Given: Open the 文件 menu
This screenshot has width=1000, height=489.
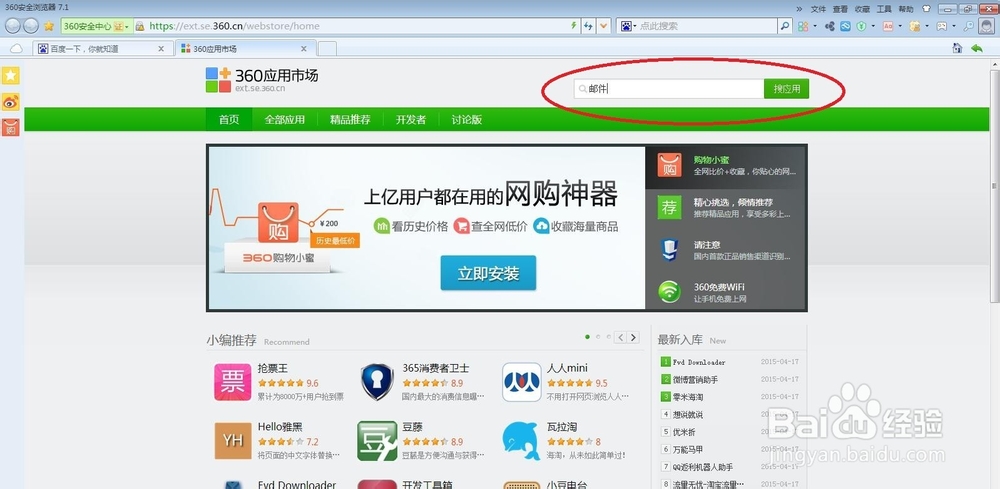Looking at the screenshot, I should pos(818,9).
